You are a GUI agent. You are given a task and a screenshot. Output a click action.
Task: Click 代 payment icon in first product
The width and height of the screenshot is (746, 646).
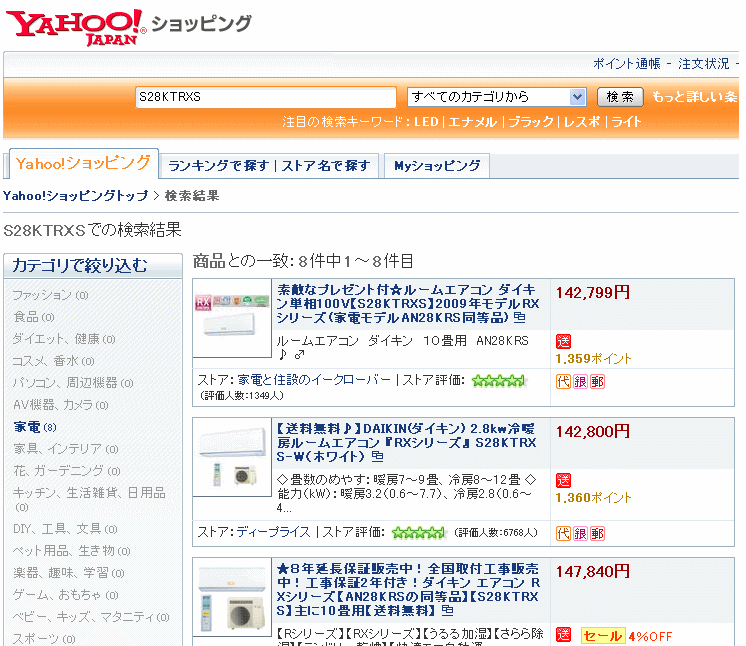point(563,382)
